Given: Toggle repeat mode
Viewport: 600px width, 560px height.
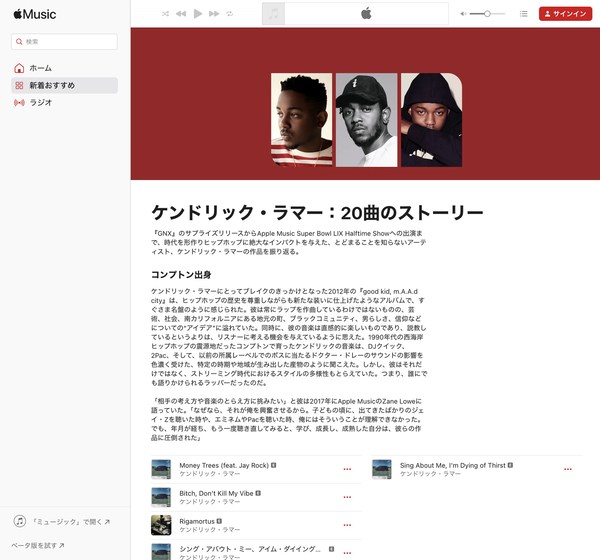Looking at the screenshot, I should pyautogui.click(x=230, y=14).
